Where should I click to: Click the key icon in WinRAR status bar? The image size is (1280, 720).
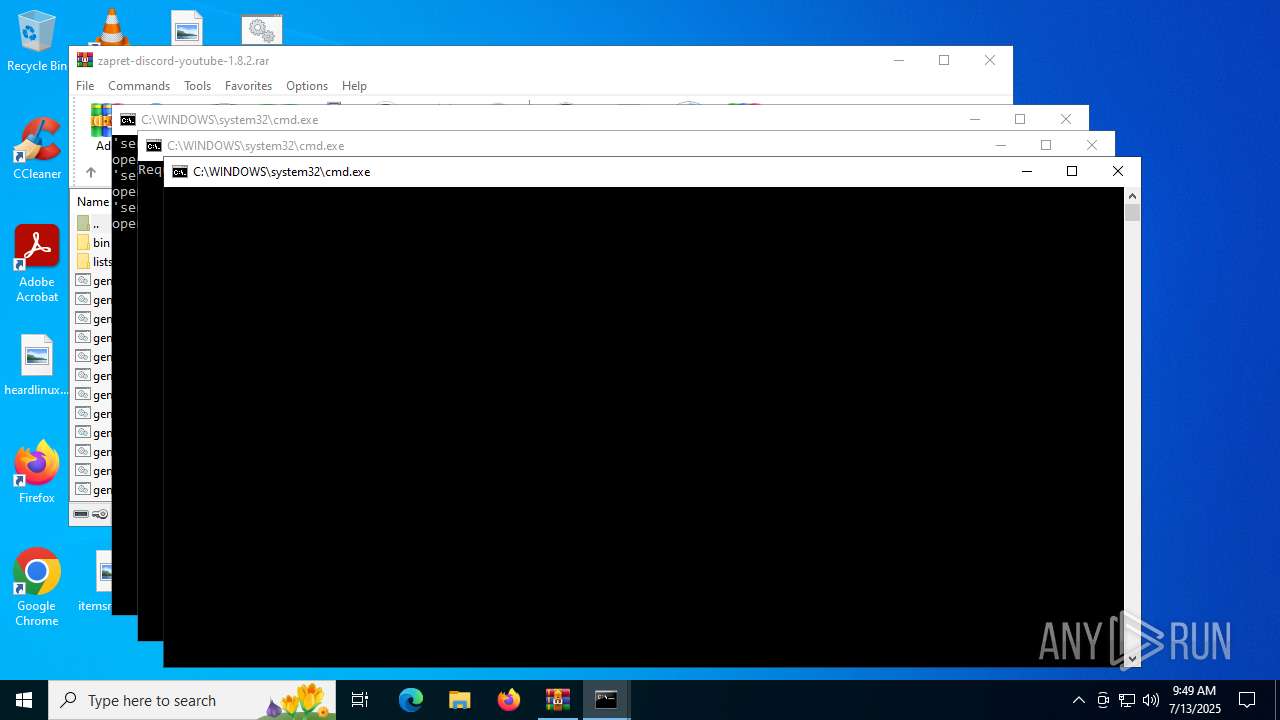point(100,514)
